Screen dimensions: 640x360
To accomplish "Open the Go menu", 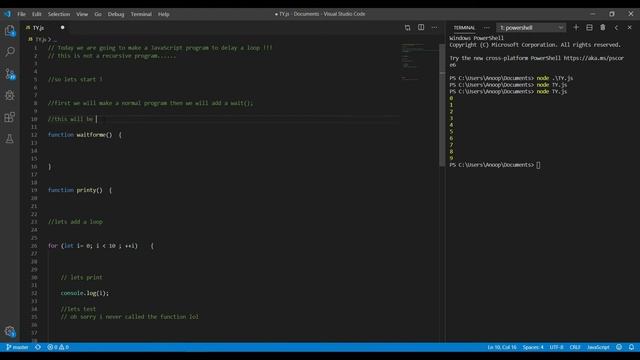I will (98, 14).
